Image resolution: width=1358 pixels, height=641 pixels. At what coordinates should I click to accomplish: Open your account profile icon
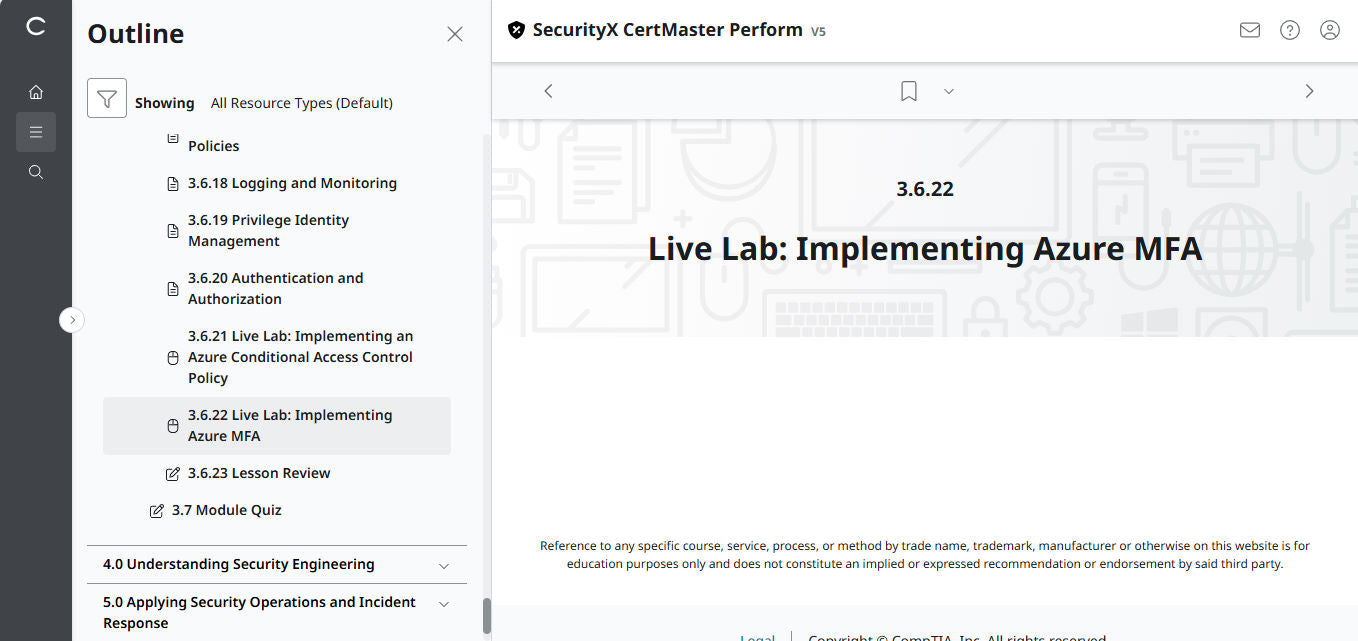pos(1329,30)
